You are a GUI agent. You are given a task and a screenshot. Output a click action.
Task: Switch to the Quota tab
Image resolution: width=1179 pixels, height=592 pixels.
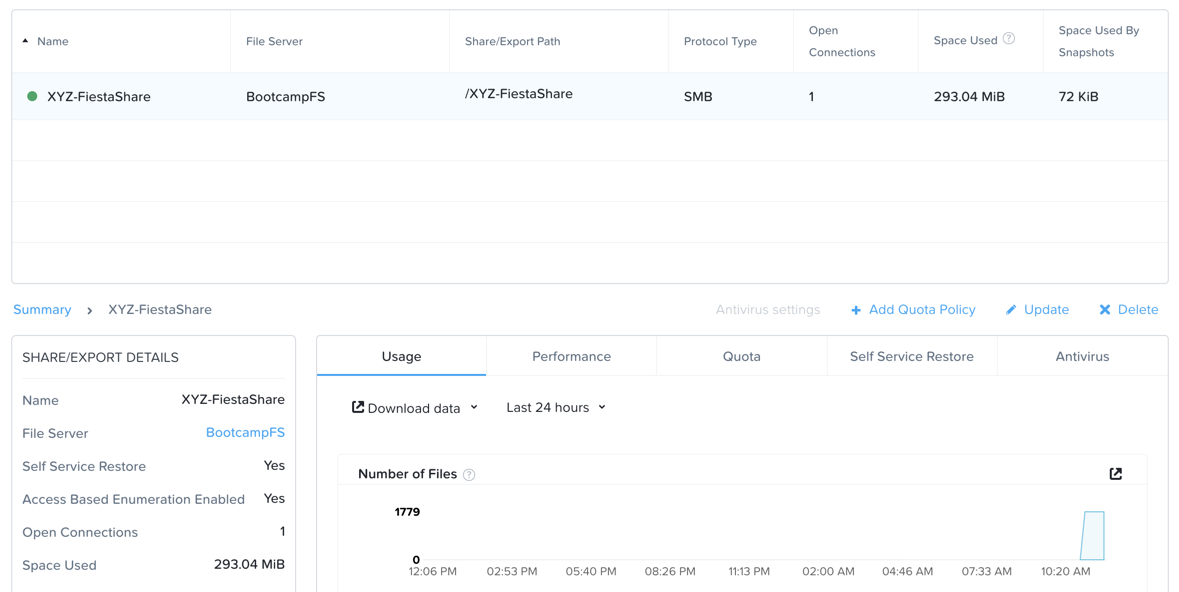click(741, 357)
